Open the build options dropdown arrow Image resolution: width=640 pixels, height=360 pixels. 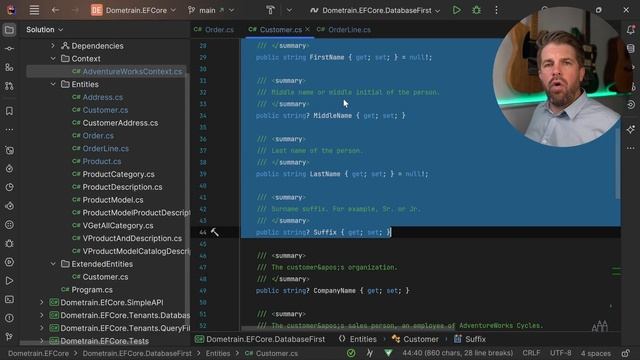pyautogui.click(x=289, y=10)
